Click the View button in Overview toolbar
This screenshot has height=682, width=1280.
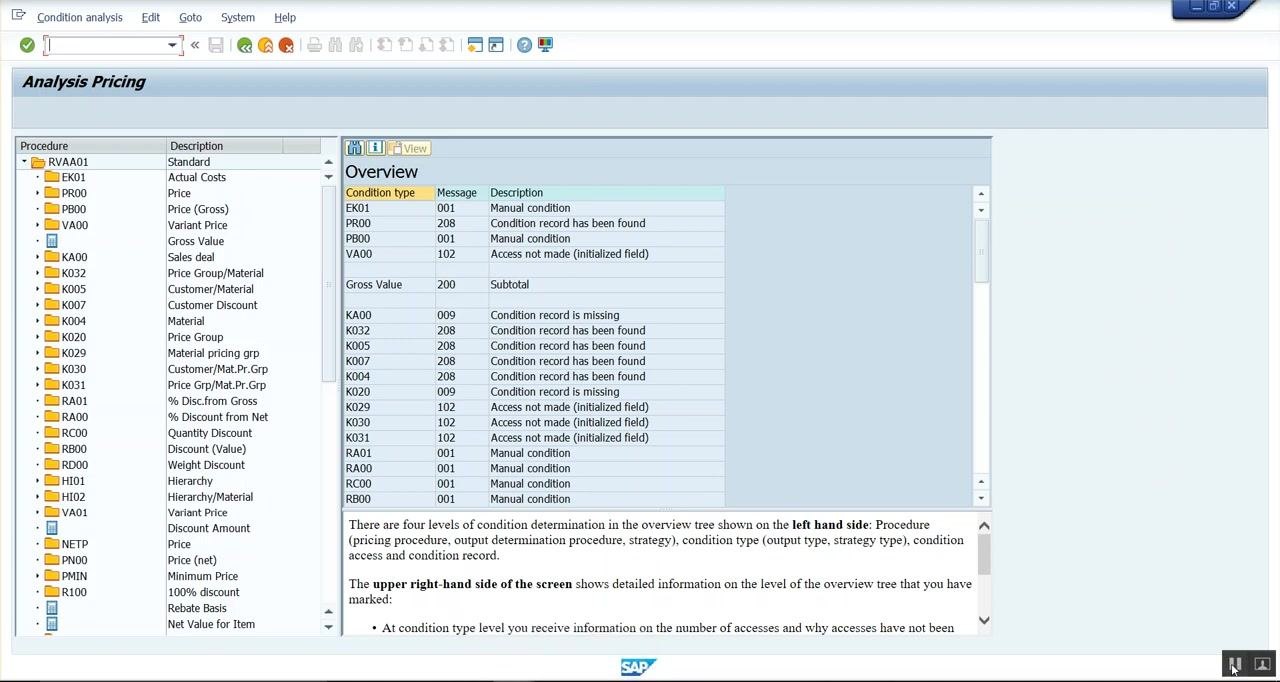(x=409, y=148)
